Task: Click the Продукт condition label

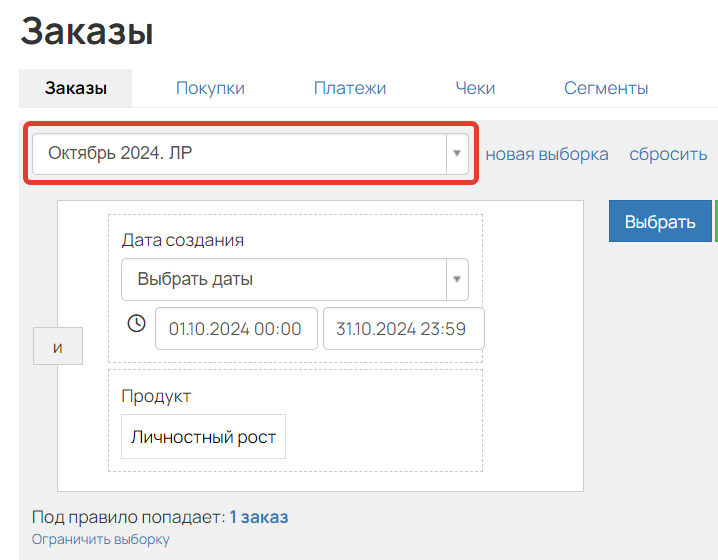Action: 156,396
